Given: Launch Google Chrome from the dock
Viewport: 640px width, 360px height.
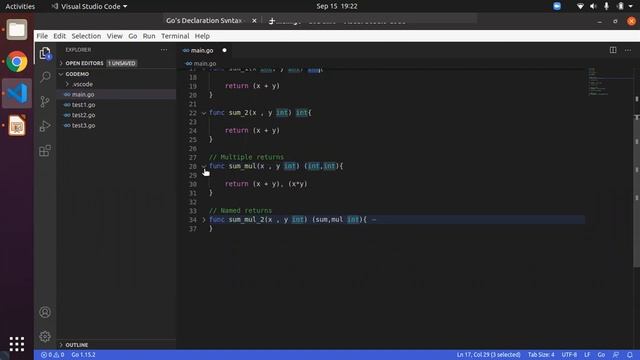Looking at the screenshot, I should (x=17, y=62).
